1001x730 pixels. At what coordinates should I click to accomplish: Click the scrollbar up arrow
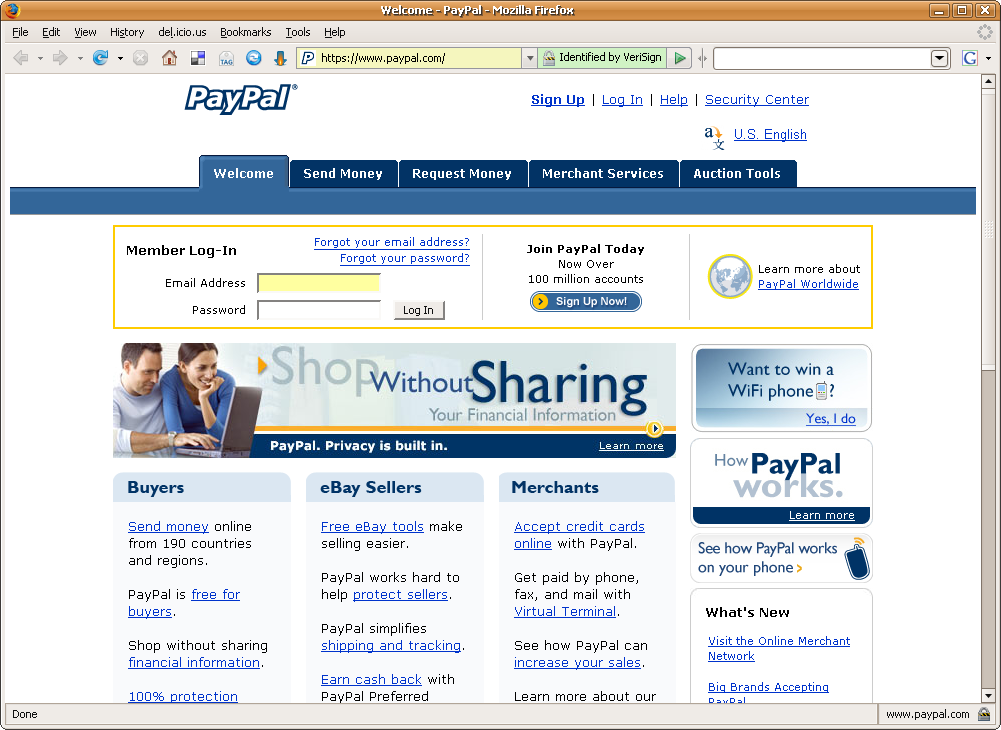coord(988,81)
